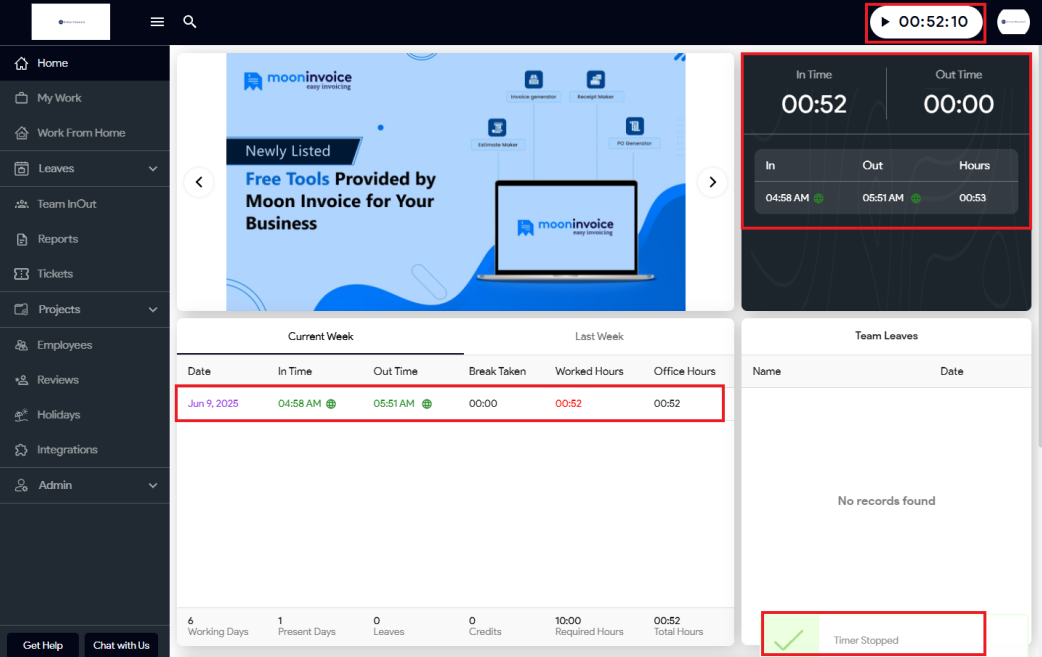Select the Current Week tab
This screenshot has height=657, width=1042.
click(320, 337)
